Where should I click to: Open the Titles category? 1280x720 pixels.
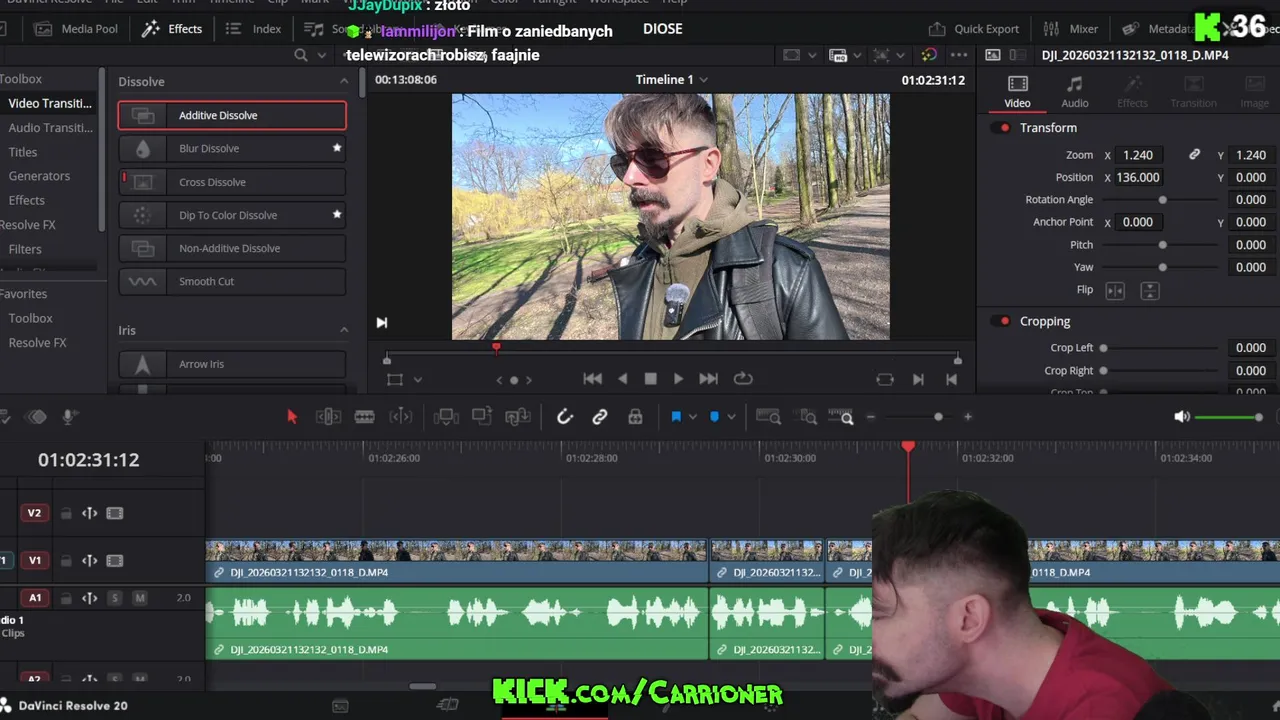pos(23,152)
